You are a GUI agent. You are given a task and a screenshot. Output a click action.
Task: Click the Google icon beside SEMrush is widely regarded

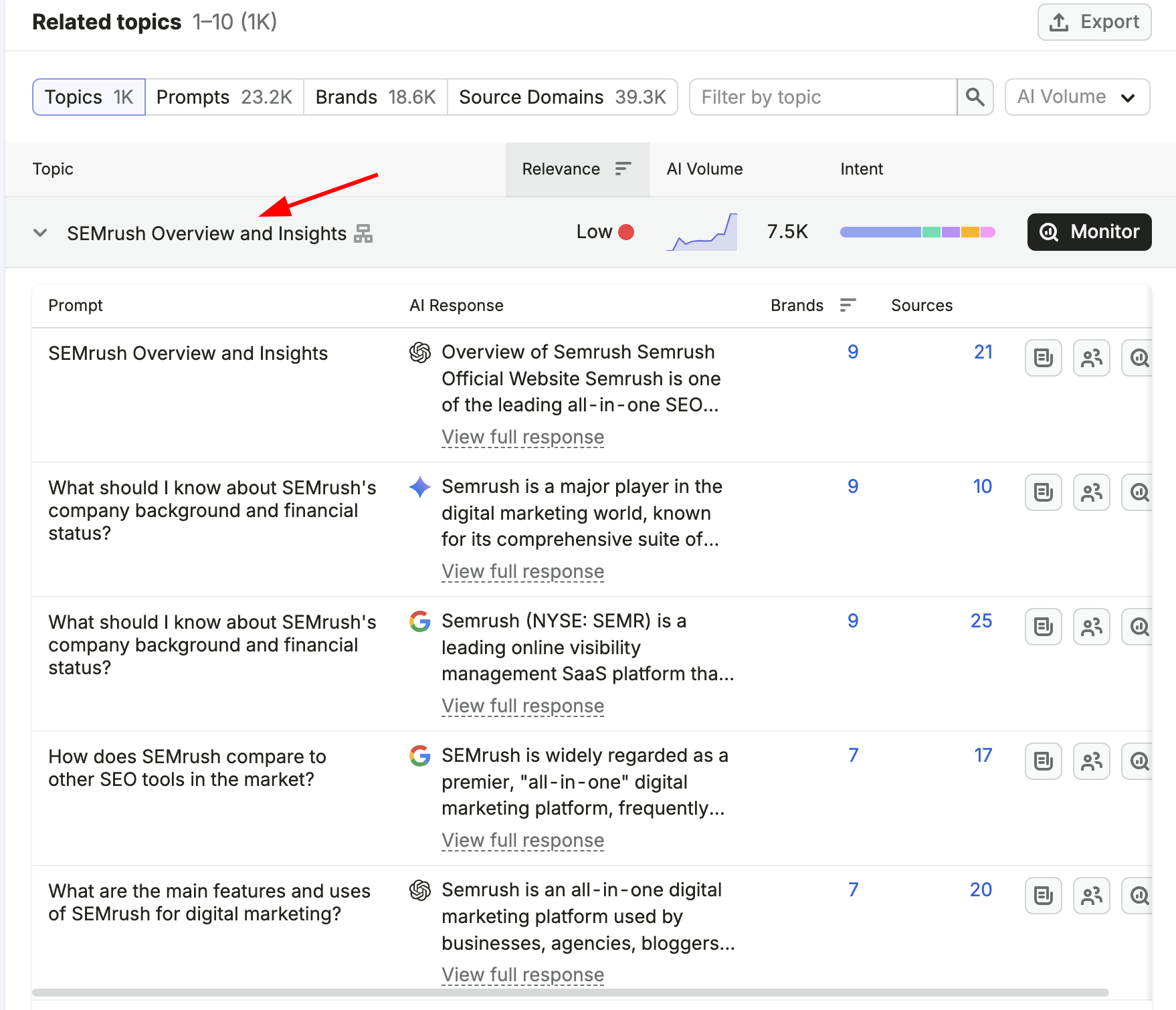[420, 756]
